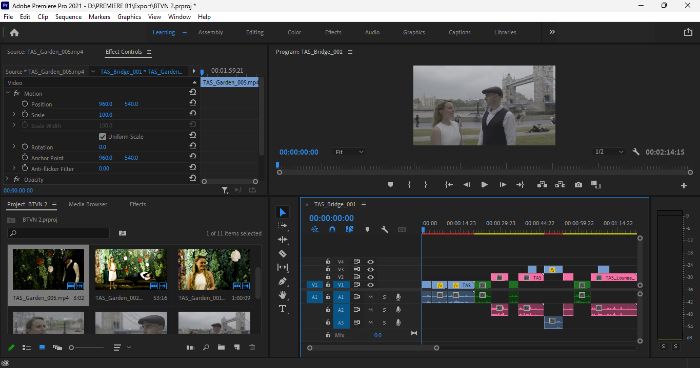Activate the Razor tool

283,254
